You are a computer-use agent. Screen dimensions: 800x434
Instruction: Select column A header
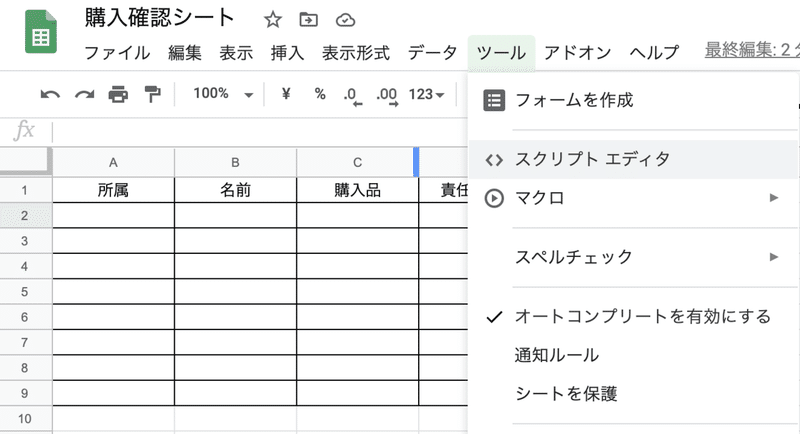pos(113,162)
